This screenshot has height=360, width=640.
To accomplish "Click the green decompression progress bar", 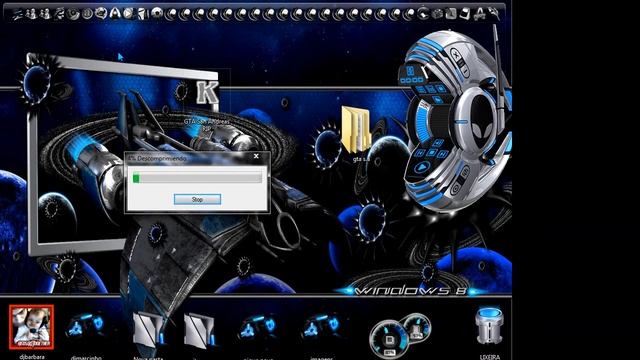I will pos(197,177).
